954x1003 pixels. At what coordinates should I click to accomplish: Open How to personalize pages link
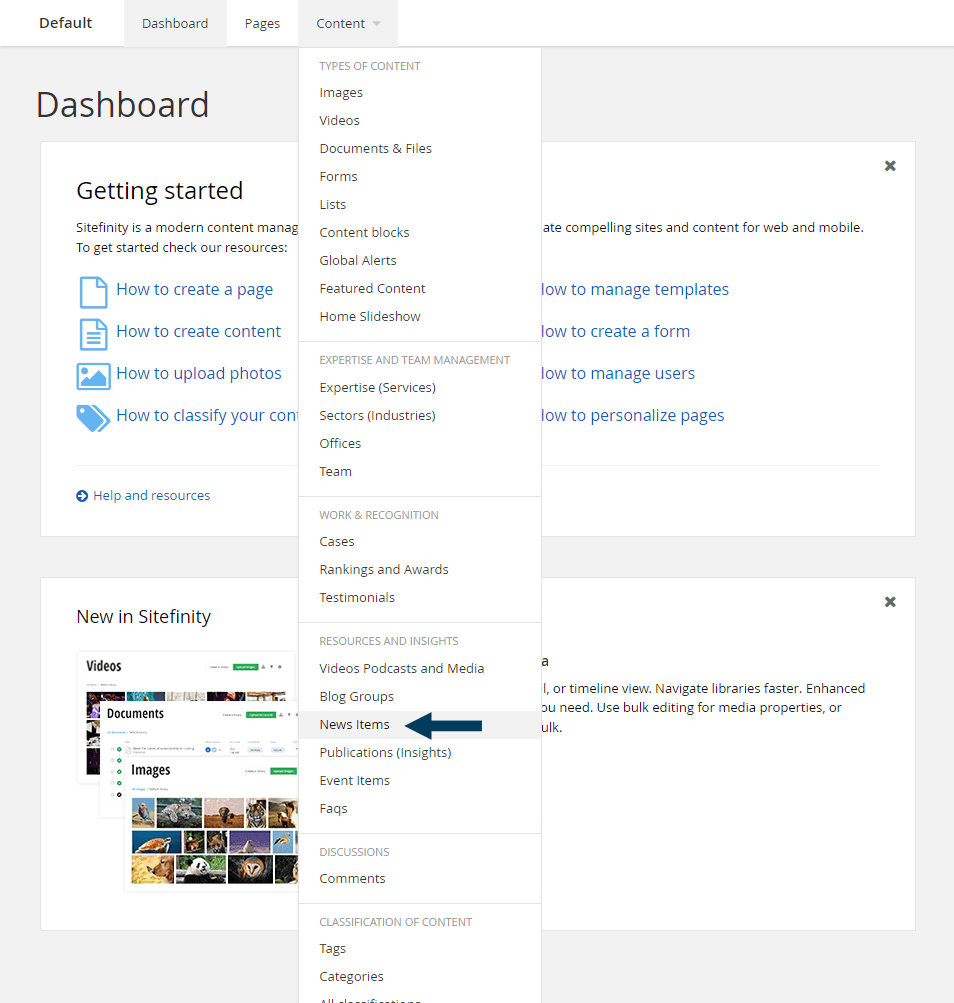coord(633,416)
